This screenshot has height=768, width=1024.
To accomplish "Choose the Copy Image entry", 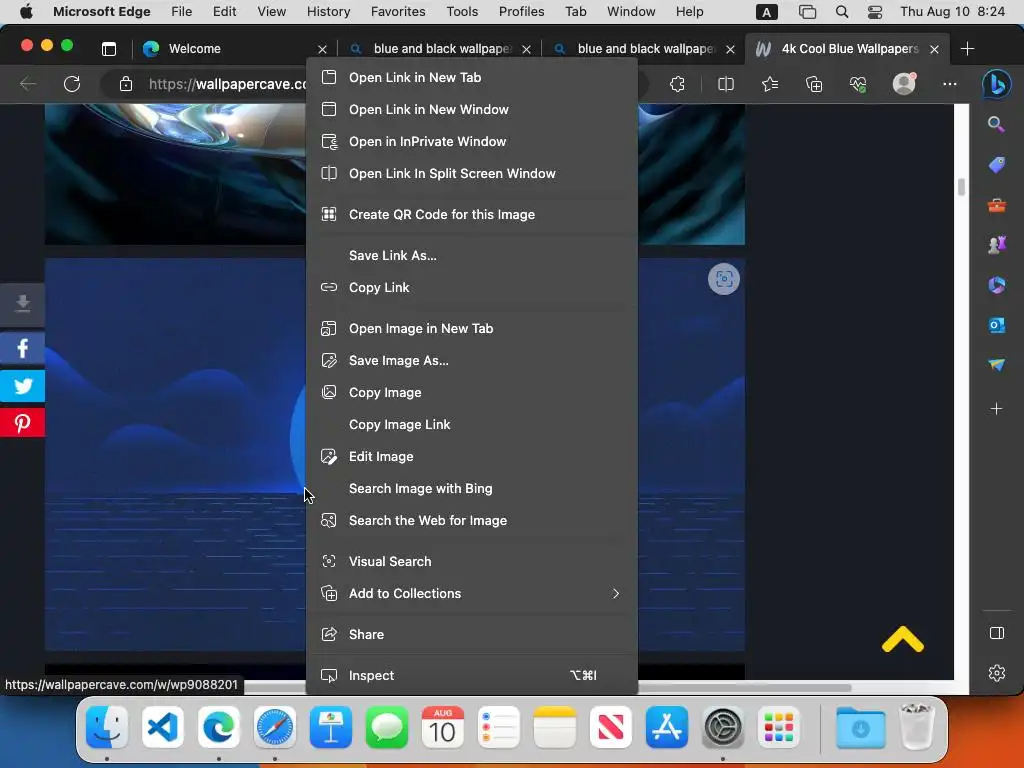I will coord(472,393).
